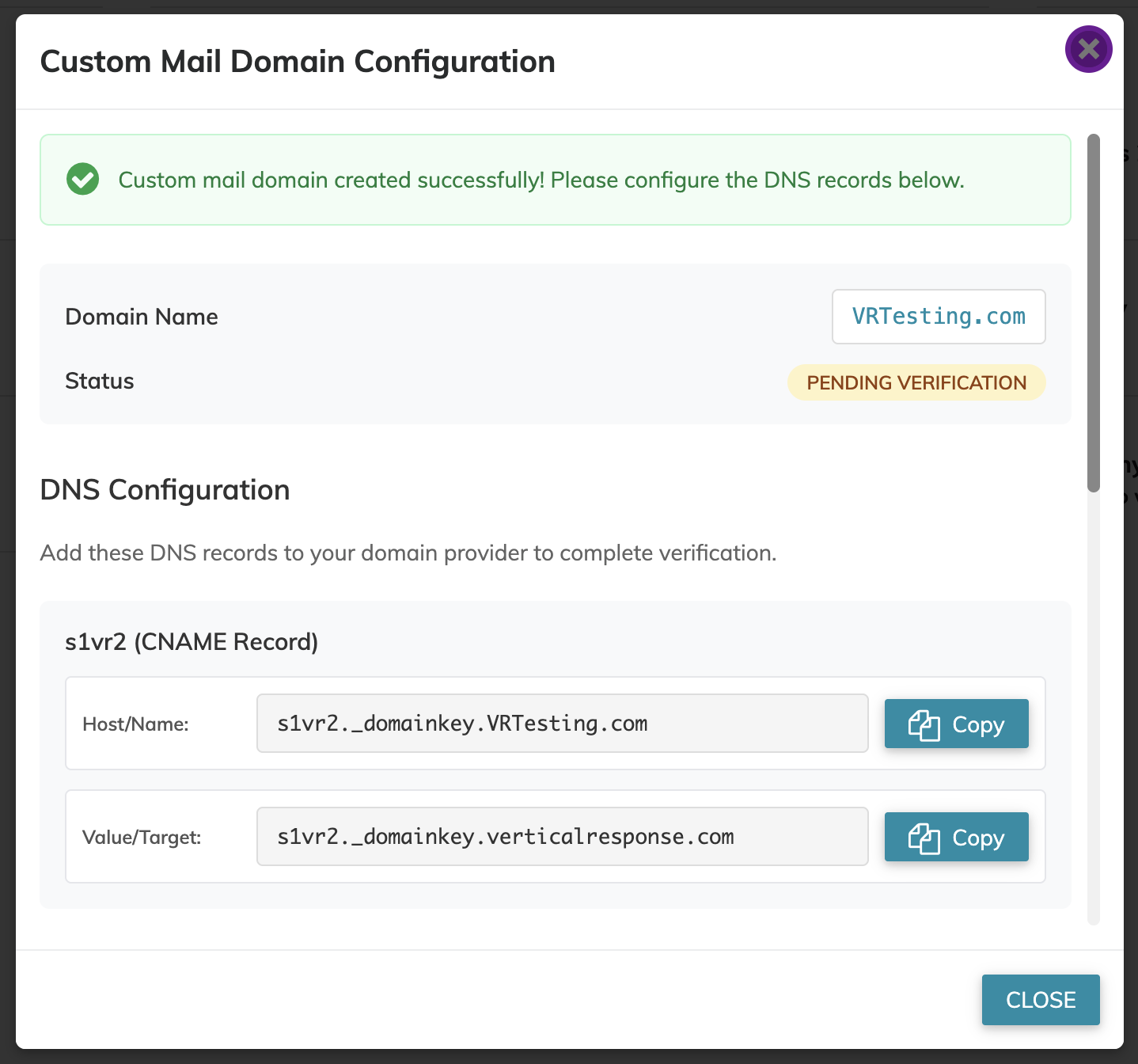Select the Value/Target field with verticalresponse.com
The image size is (1138, 1064).
562,837
